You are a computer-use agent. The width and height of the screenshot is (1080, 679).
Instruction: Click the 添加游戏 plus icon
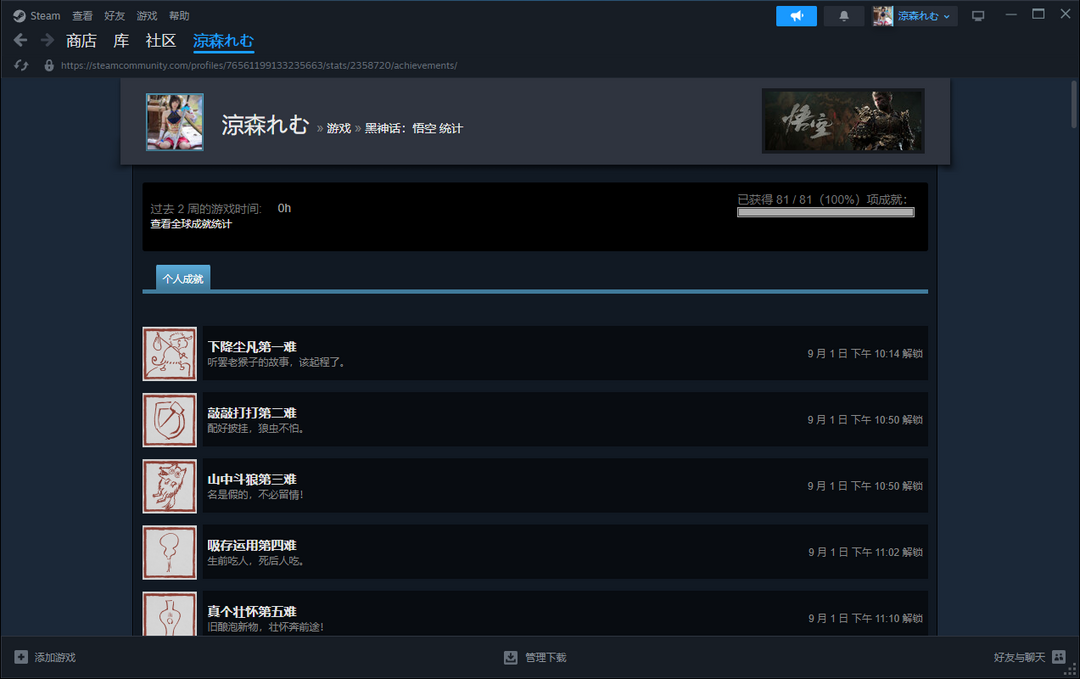coord(21,657)
